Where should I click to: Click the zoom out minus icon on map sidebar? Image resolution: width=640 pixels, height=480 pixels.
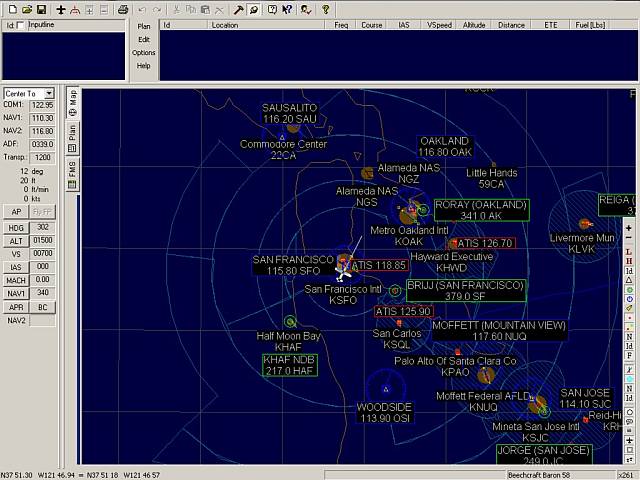pos(629,240)
